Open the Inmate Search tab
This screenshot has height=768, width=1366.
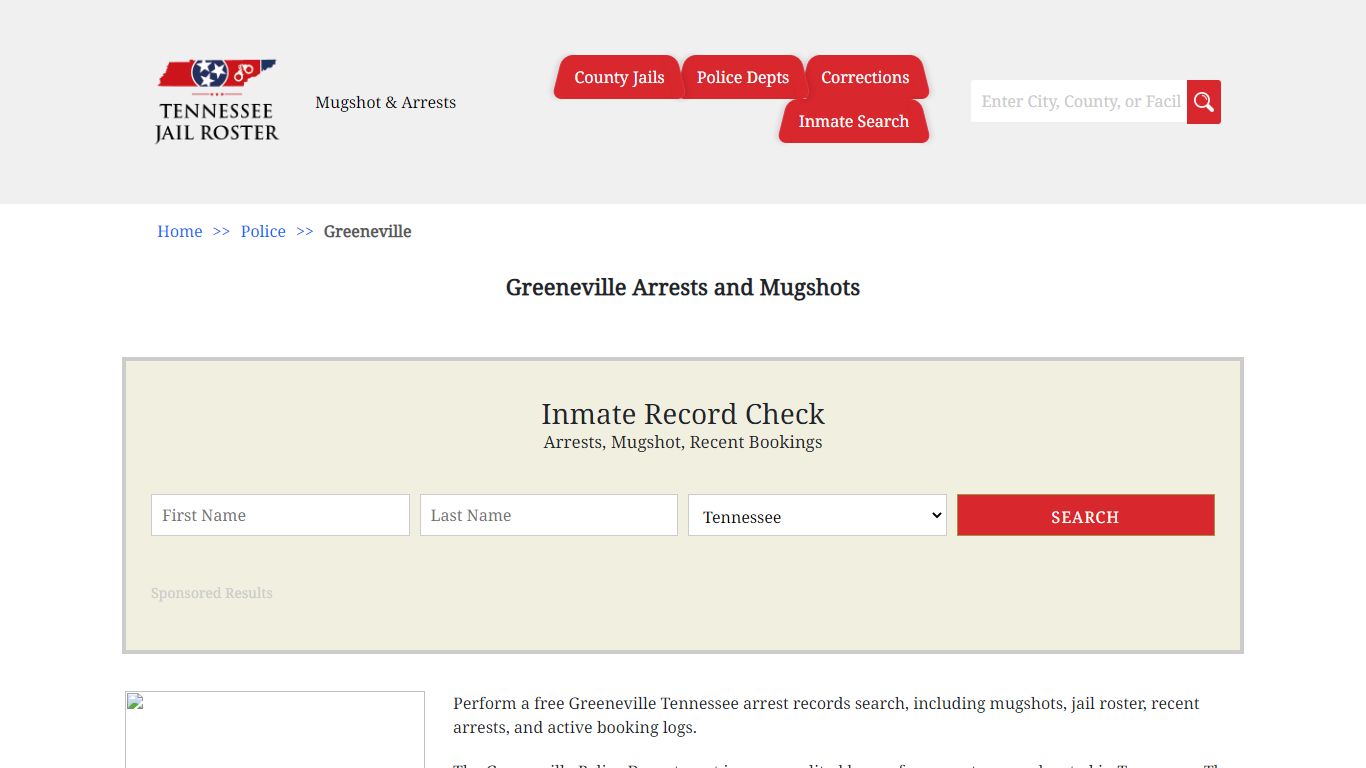(853, 121)
